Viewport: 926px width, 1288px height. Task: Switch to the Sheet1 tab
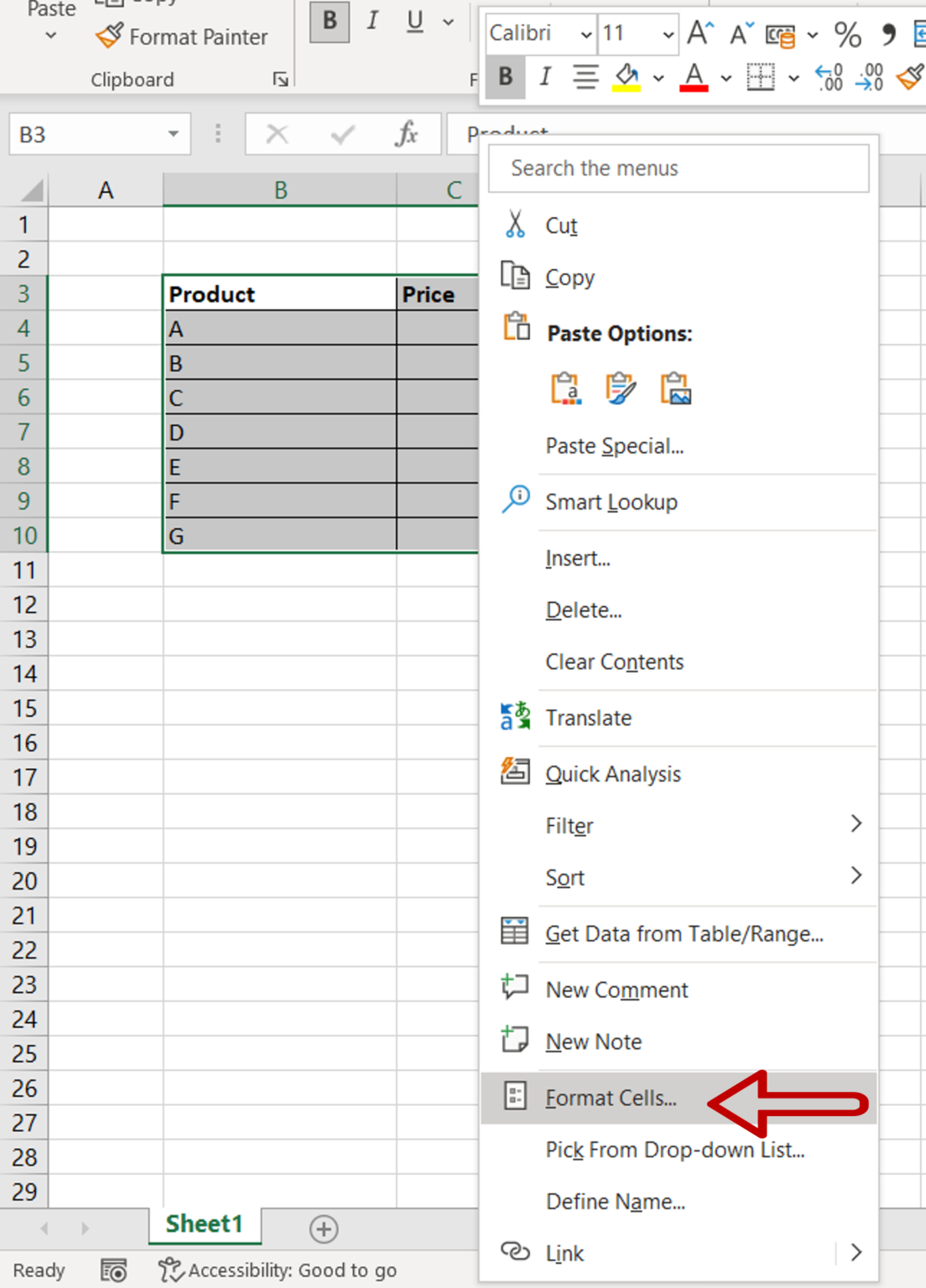pos(204,1224)
